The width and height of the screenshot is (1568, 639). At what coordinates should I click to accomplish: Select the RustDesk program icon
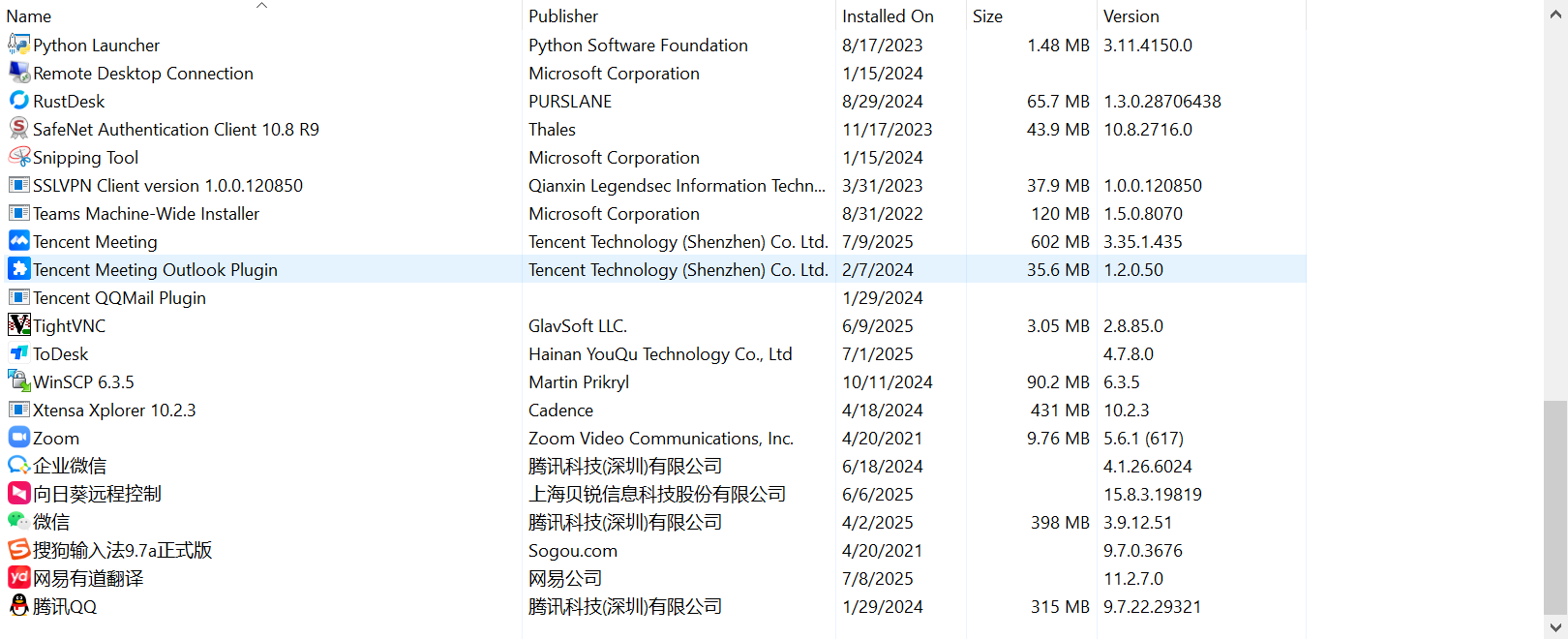click(x=18, y=101)
